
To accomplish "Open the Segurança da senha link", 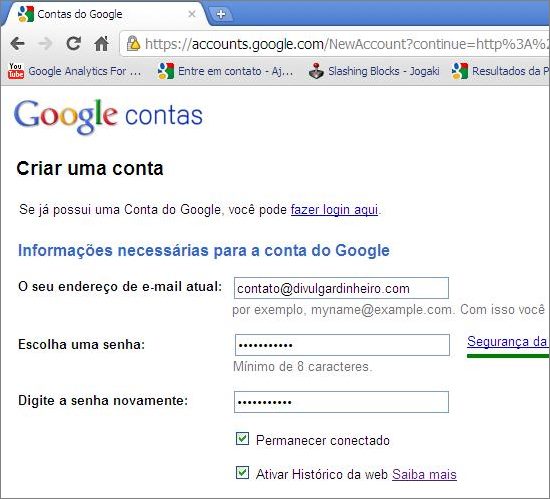I will (x=508, y=342).
